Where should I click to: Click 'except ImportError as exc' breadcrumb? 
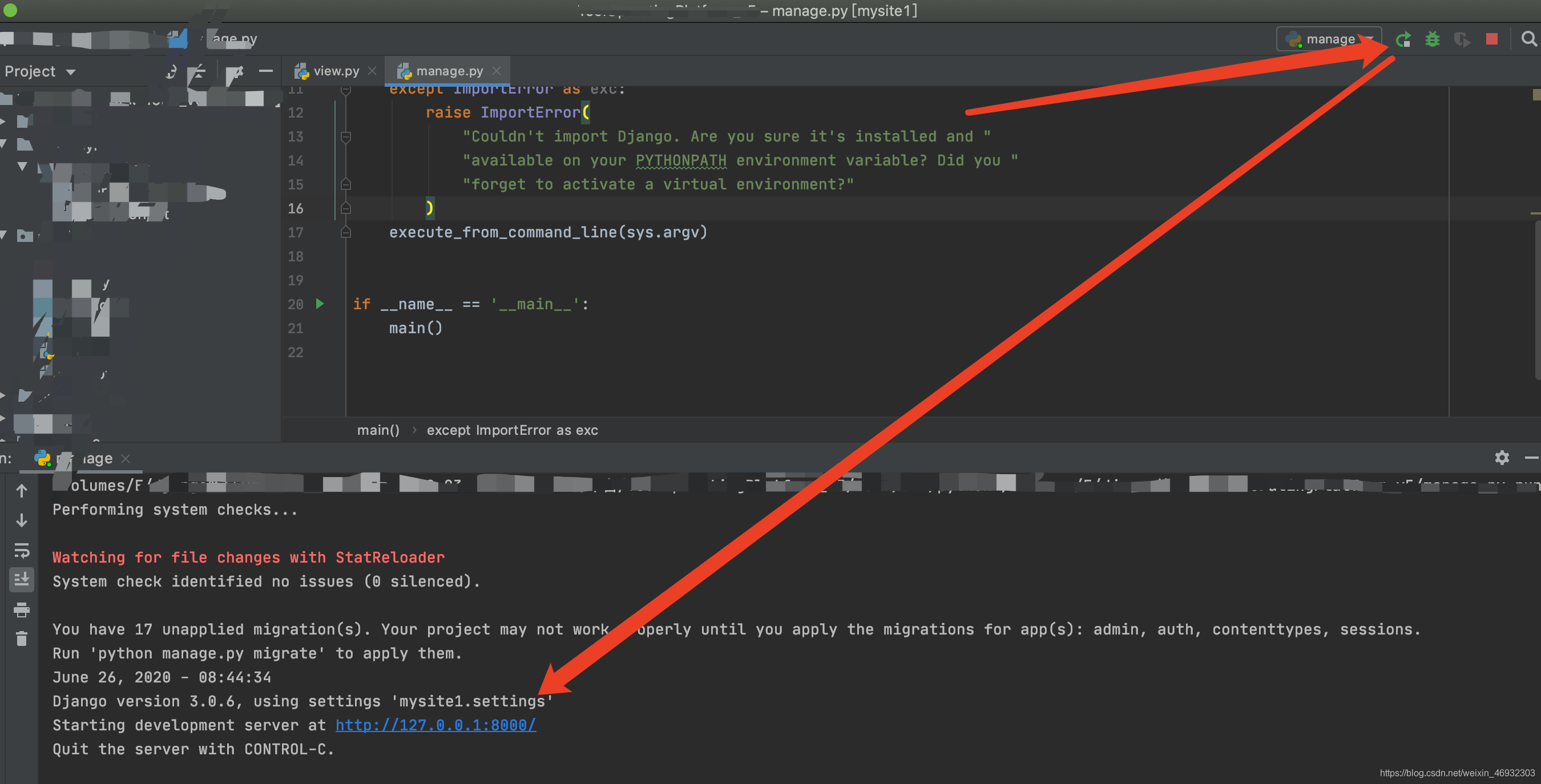pos(512,430)
